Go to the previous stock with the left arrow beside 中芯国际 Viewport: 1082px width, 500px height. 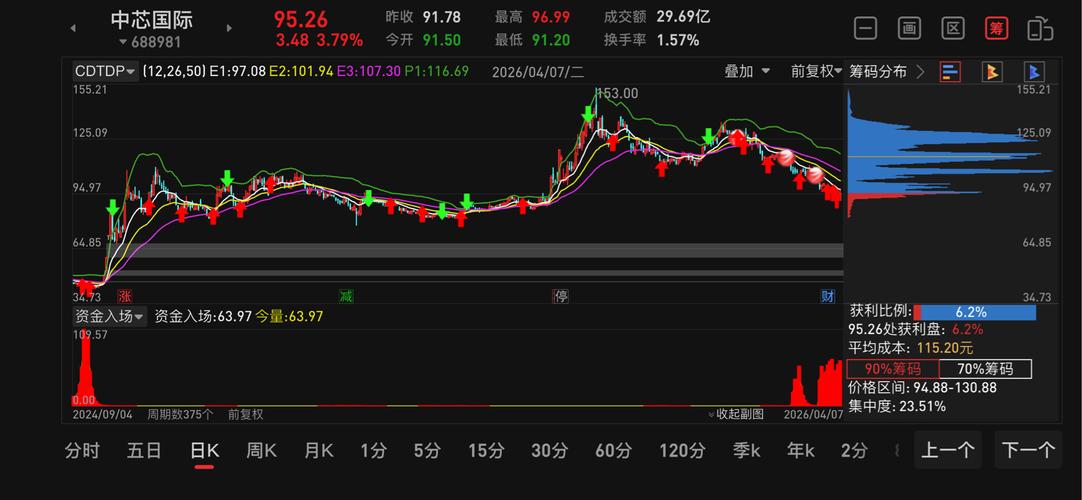[x=73, y=28]
